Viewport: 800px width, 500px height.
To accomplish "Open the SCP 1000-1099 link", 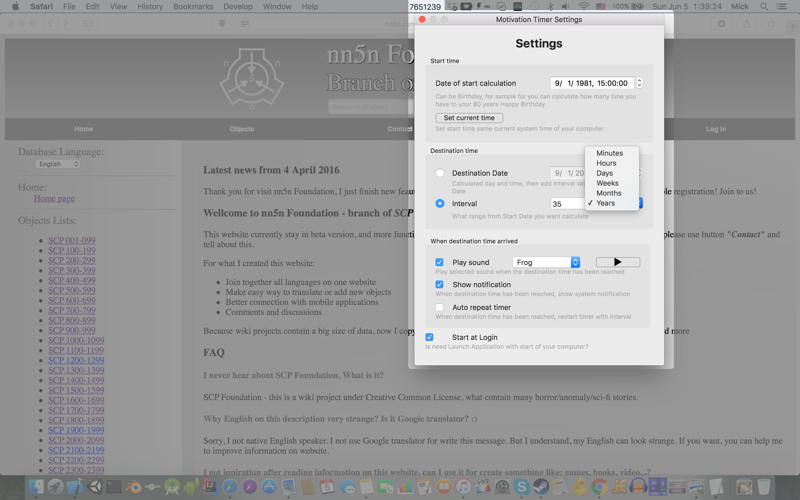I will tap(77, 340).
